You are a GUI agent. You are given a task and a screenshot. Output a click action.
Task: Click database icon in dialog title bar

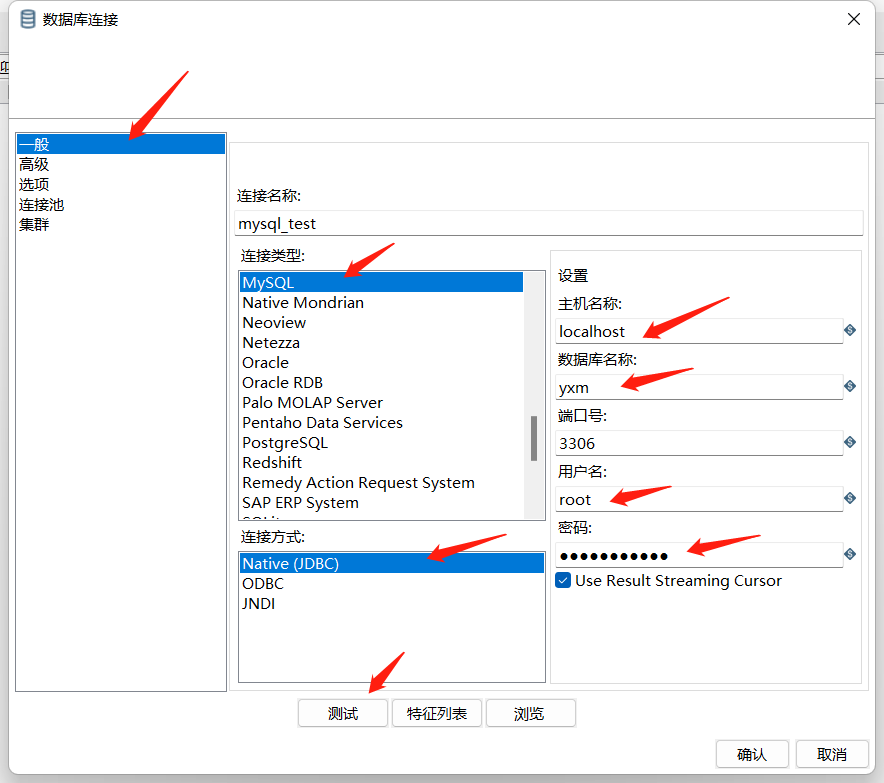click(x=28, y=19)
